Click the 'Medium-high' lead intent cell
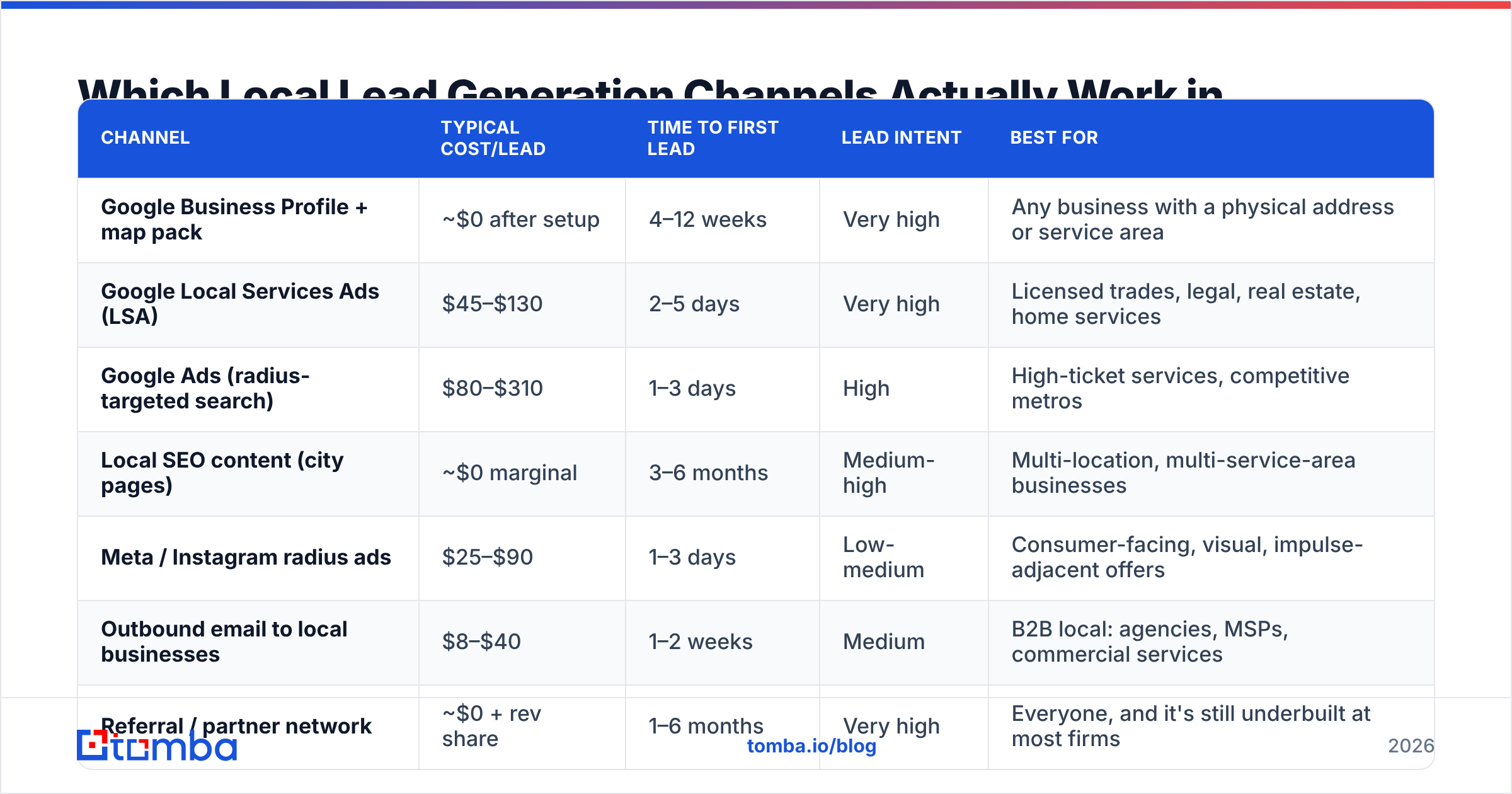This screenshot has height=794, width=1512. coord(889,473)
